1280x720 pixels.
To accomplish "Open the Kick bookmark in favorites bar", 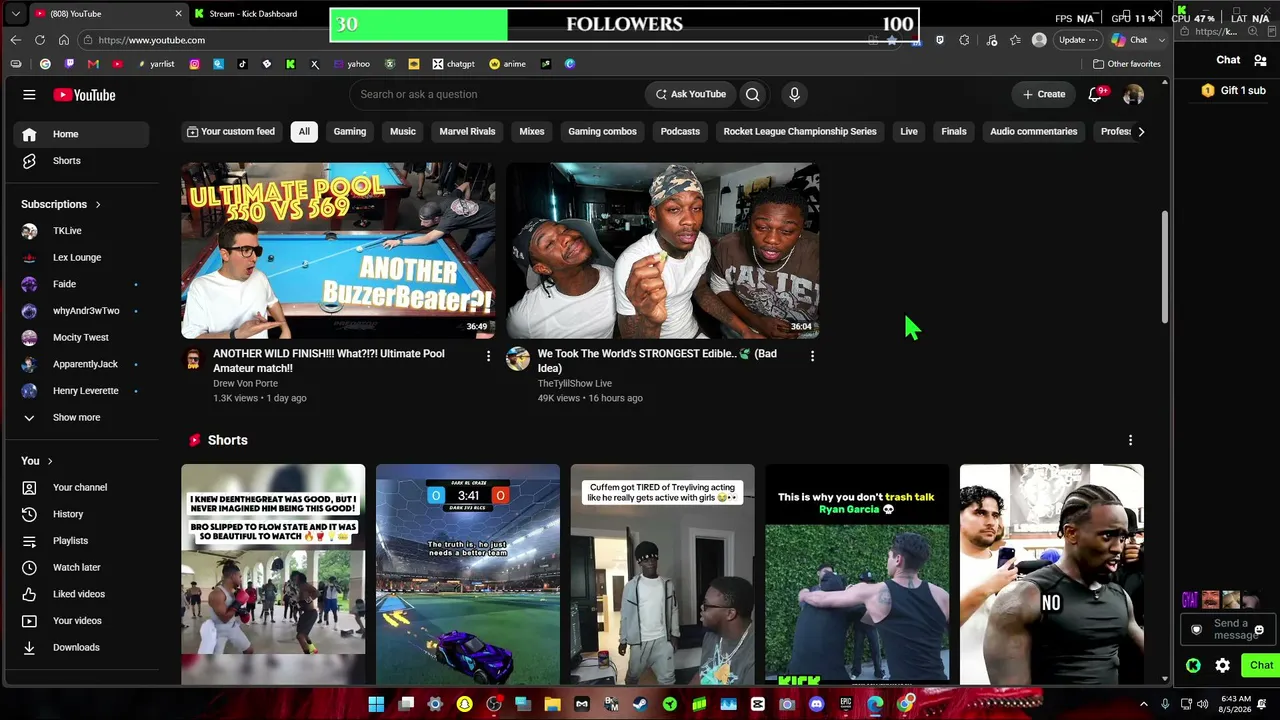I will (290, 64).
